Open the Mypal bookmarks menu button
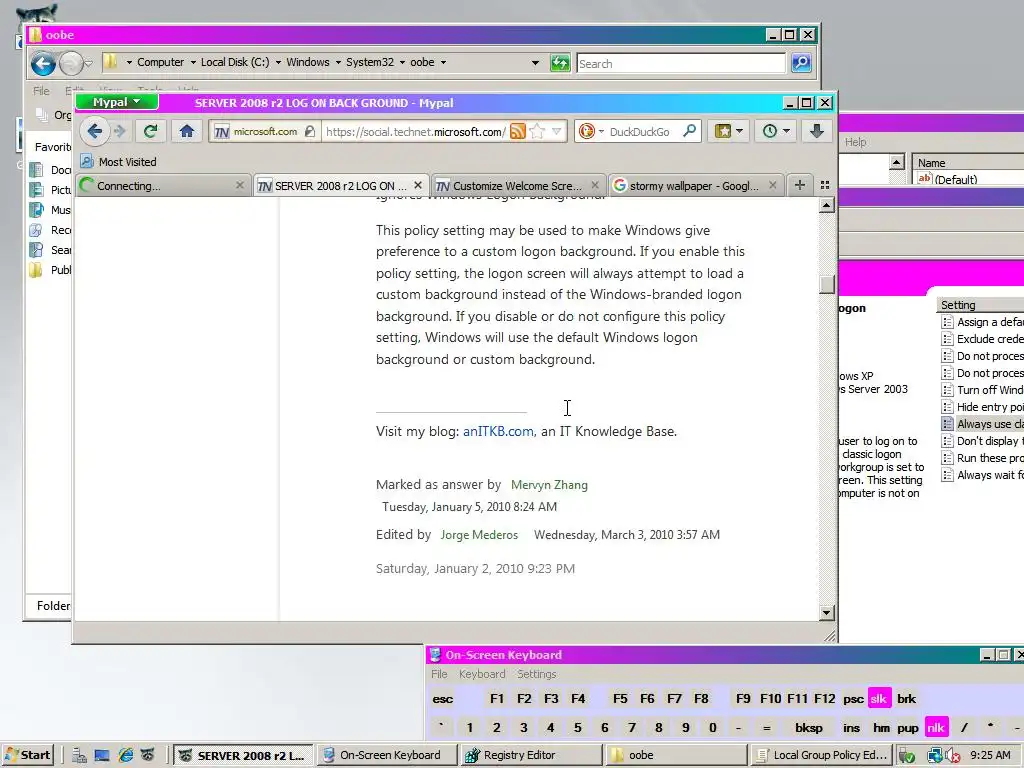Image resolution: width=1024 pixels, height=768 pixels. tap(728, 131)
